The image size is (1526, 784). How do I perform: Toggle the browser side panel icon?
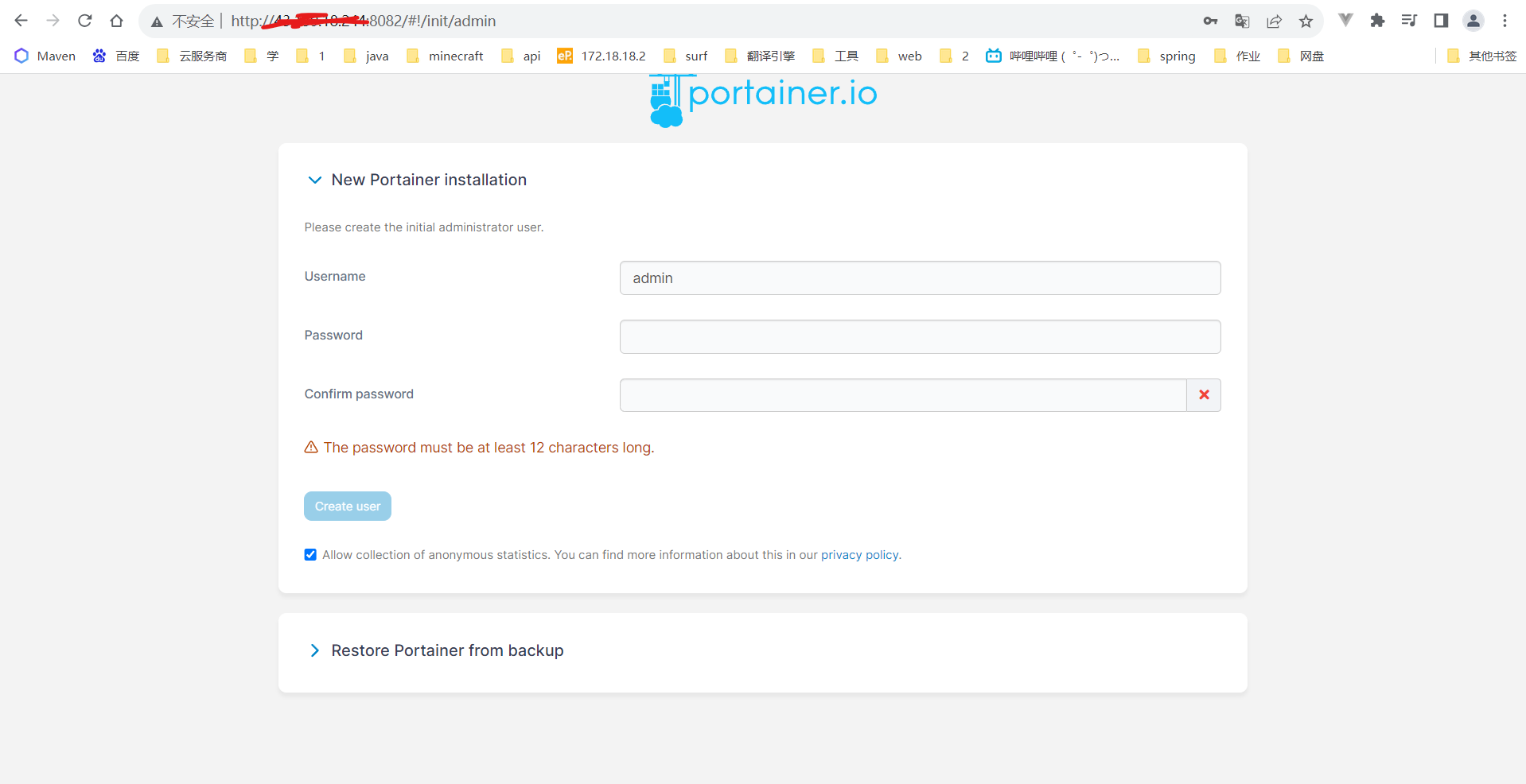click(x=1441, y=21)
